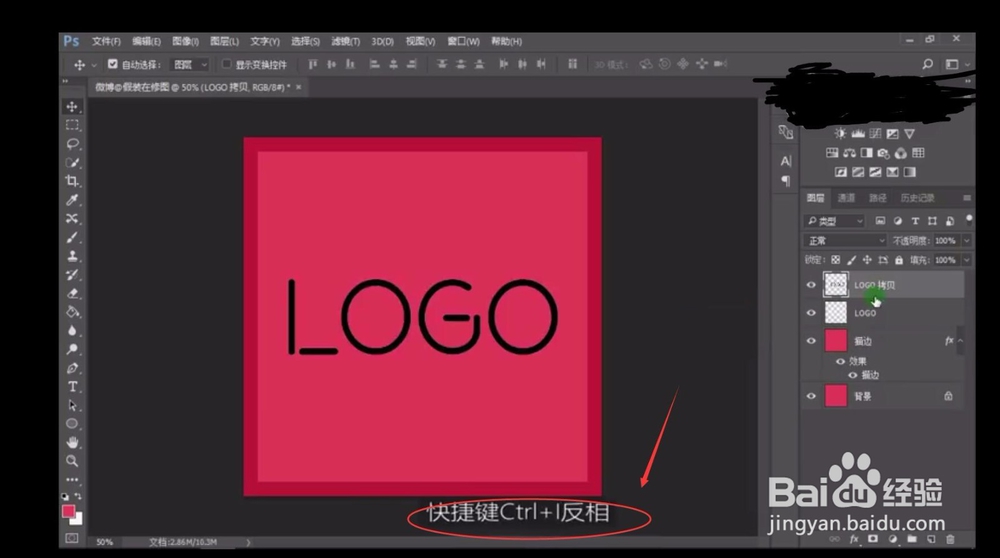
Task: Select the Quick Selection tool
Action: point(72,163)
